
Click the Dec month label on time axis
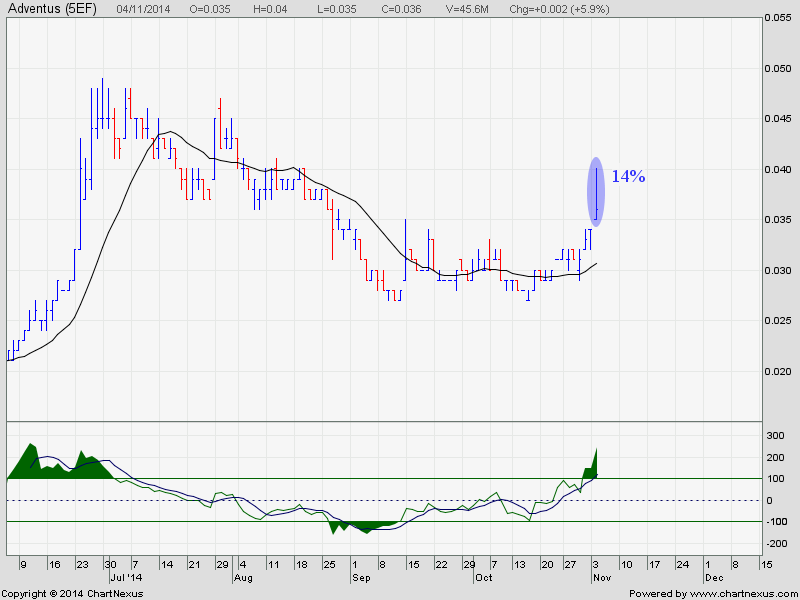[x=714, y=578]
